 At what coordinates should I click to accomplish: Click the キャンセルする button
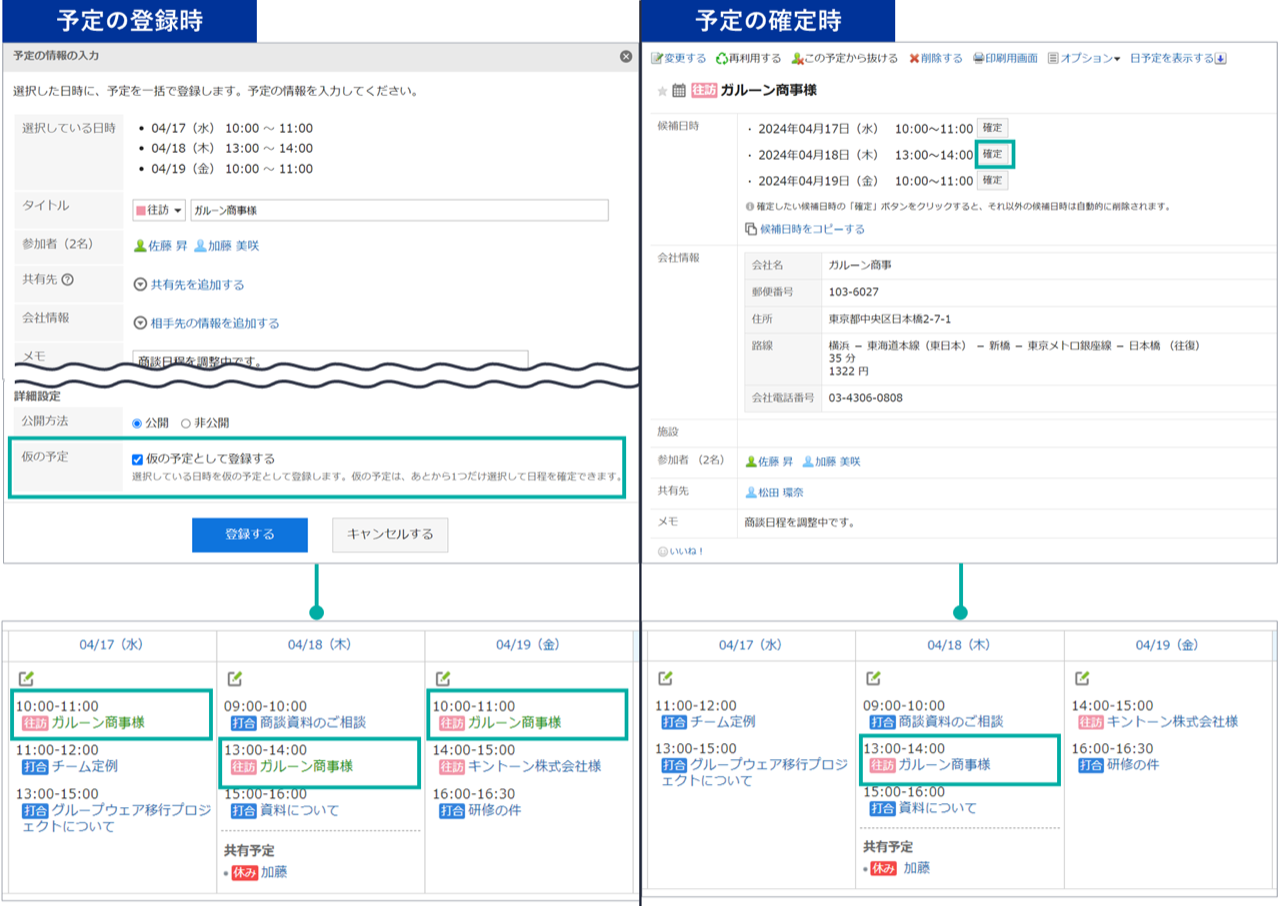point(390,534)
